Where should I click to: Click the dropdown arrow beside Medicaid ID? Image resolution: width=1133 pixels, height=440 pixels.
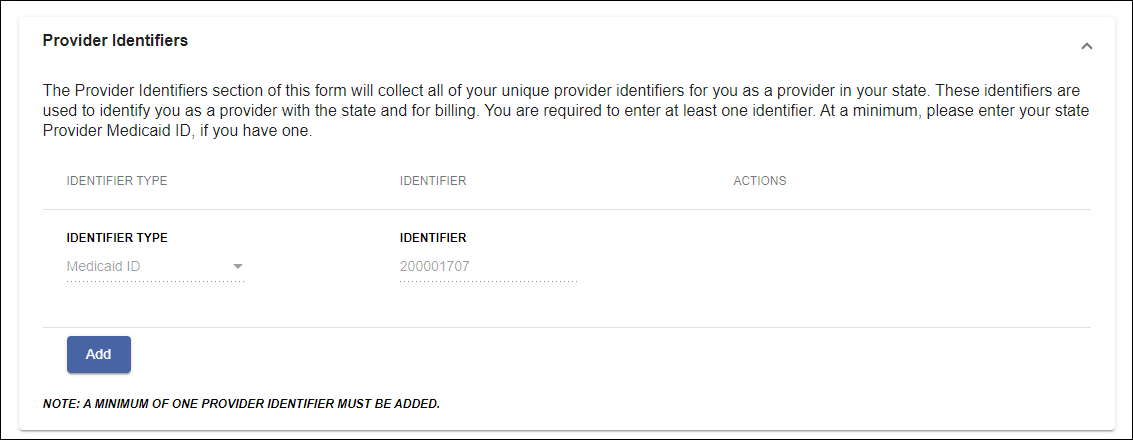(238, 267)
